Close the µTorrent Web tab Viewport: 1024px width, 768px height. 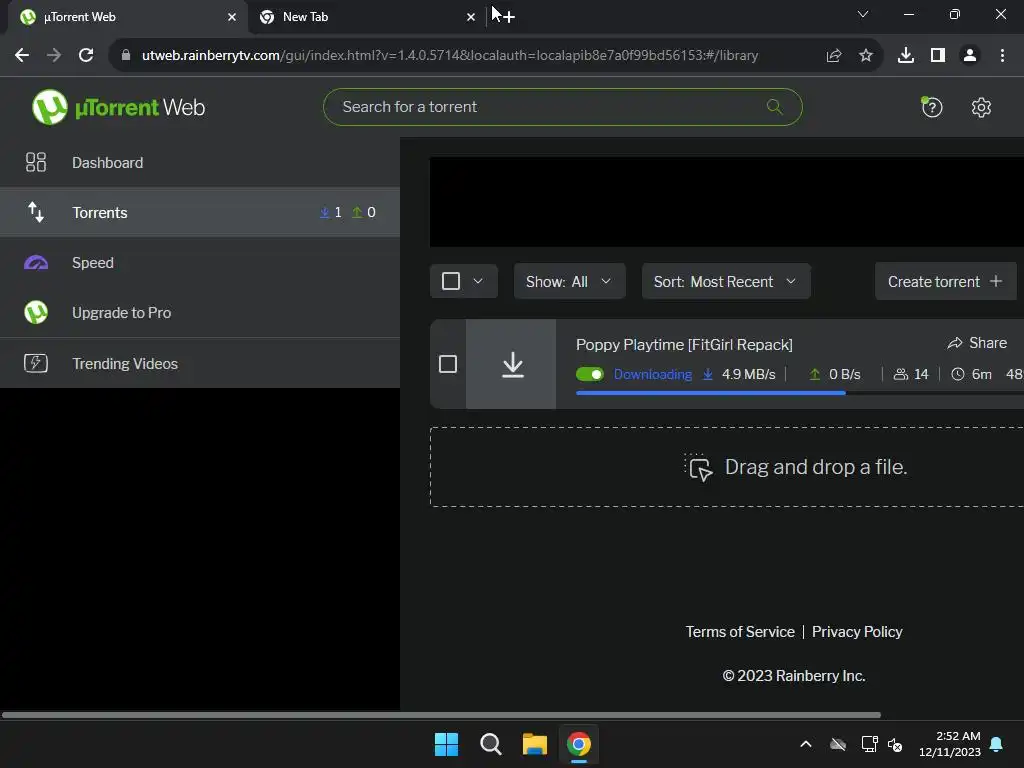(232, 17)
